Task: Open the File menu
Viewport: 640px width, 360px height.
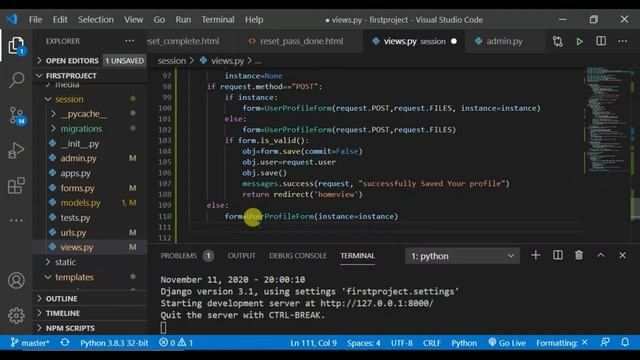Action: pyautogui.click(x=36, y=20)
